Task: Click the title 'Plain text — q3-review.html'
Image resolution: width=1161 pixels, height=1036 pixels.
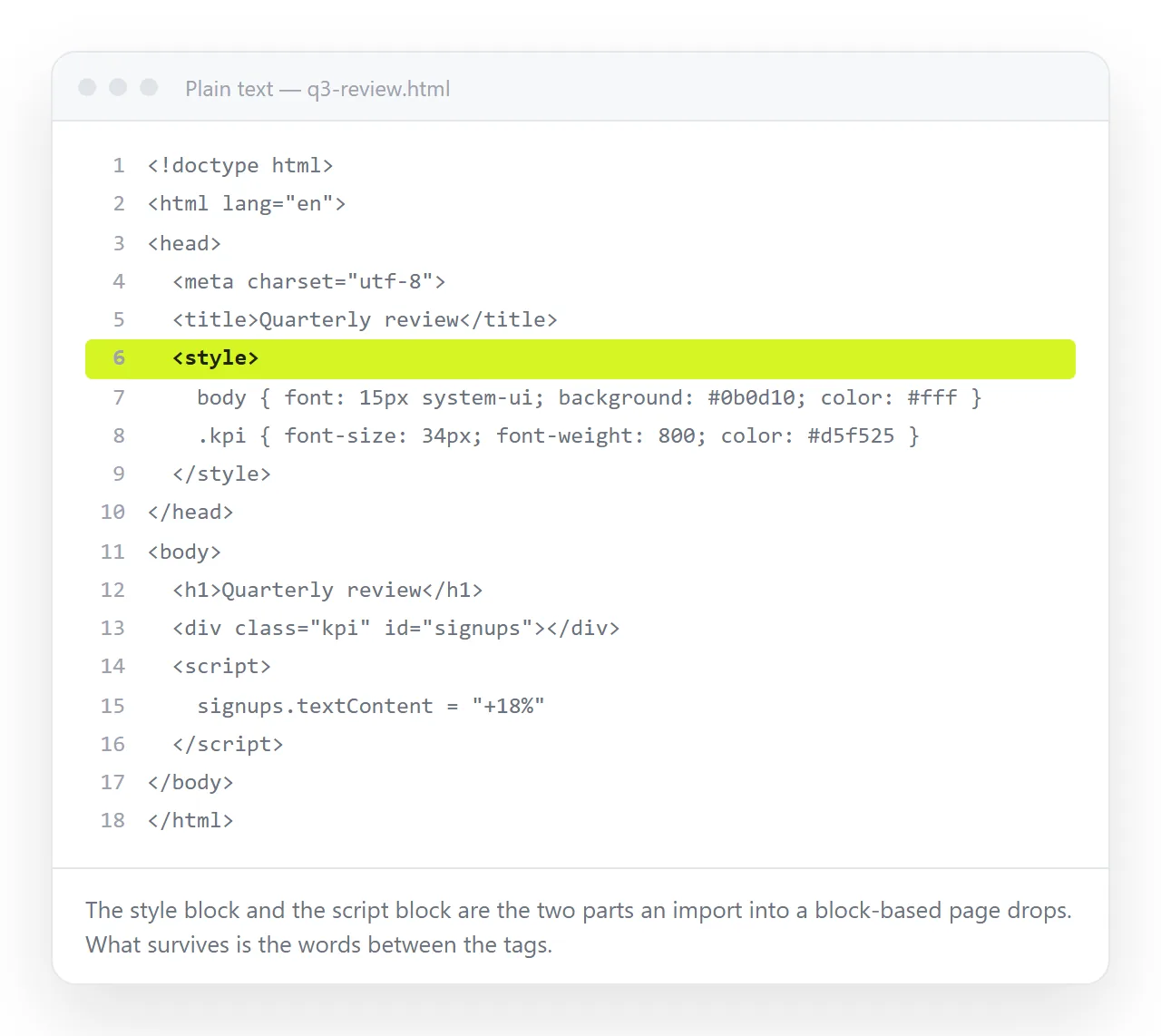Action: coord(317,89)
